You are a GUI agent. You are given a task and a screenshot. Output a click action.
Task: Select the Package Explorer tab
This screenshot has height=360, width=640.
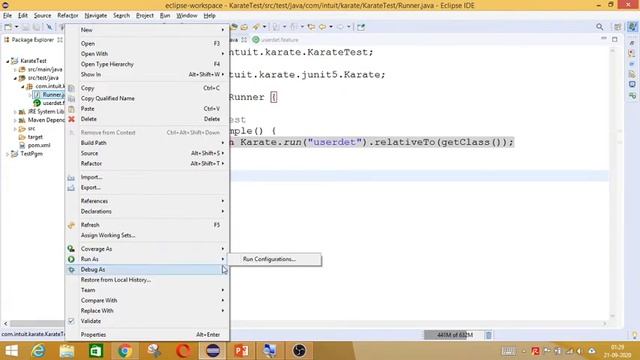(32, 40)
